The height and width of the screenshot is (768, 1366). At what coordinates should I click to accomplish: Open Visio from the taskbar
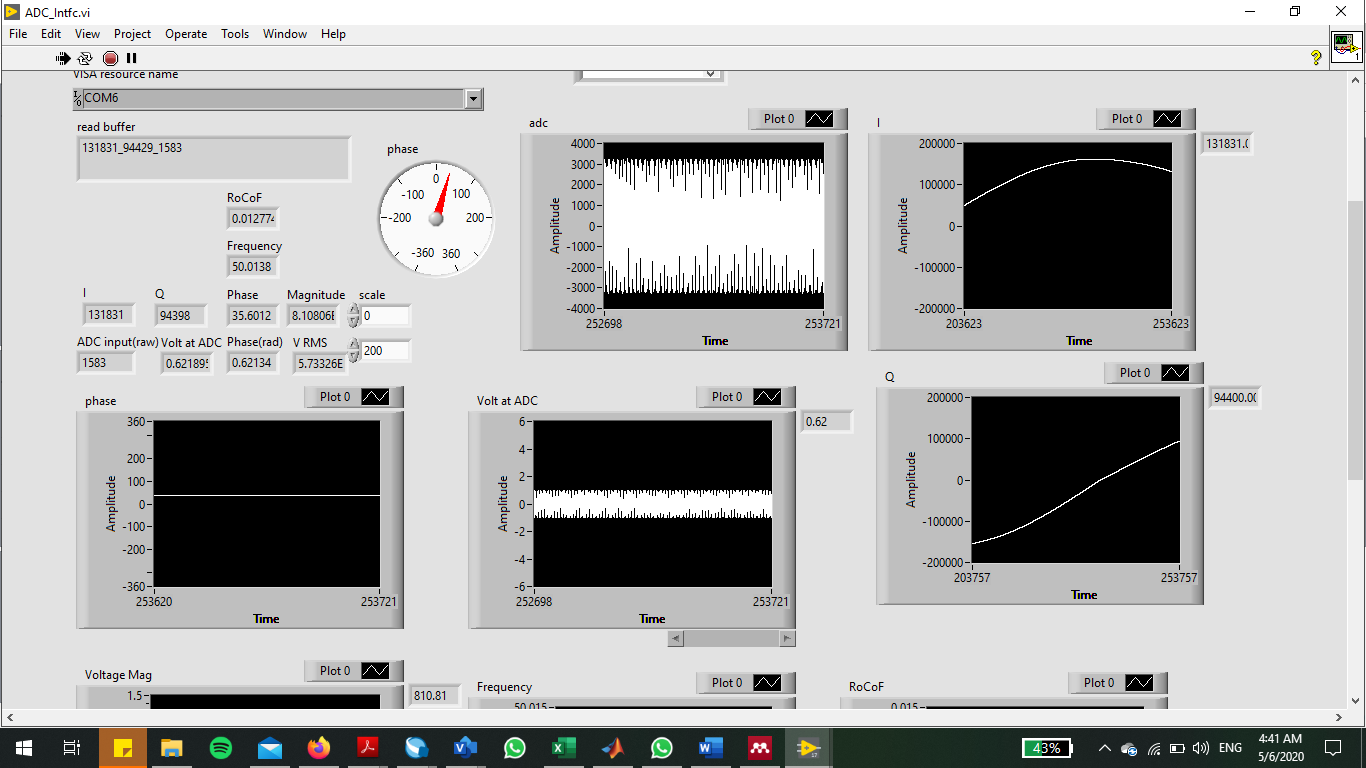click(466, 747)
